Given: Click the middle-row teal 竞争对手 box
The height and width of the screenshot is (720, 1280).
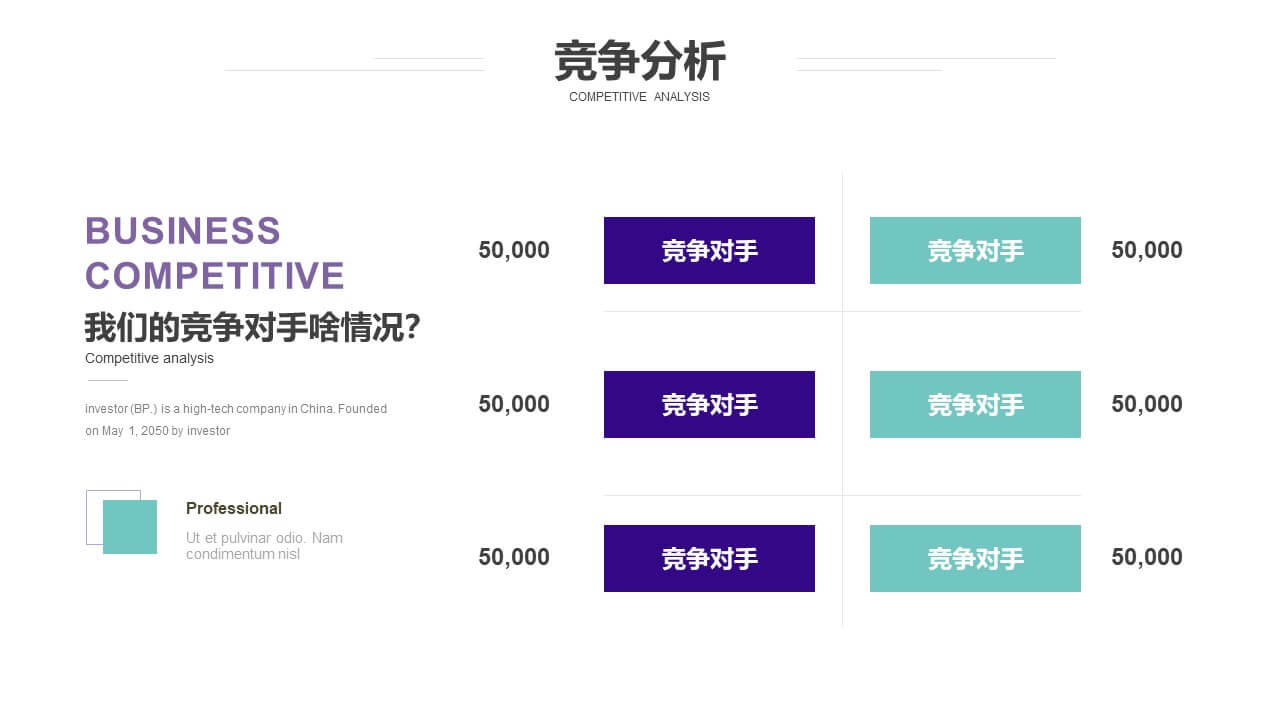Looking at the screenshot, I should 975,404.
